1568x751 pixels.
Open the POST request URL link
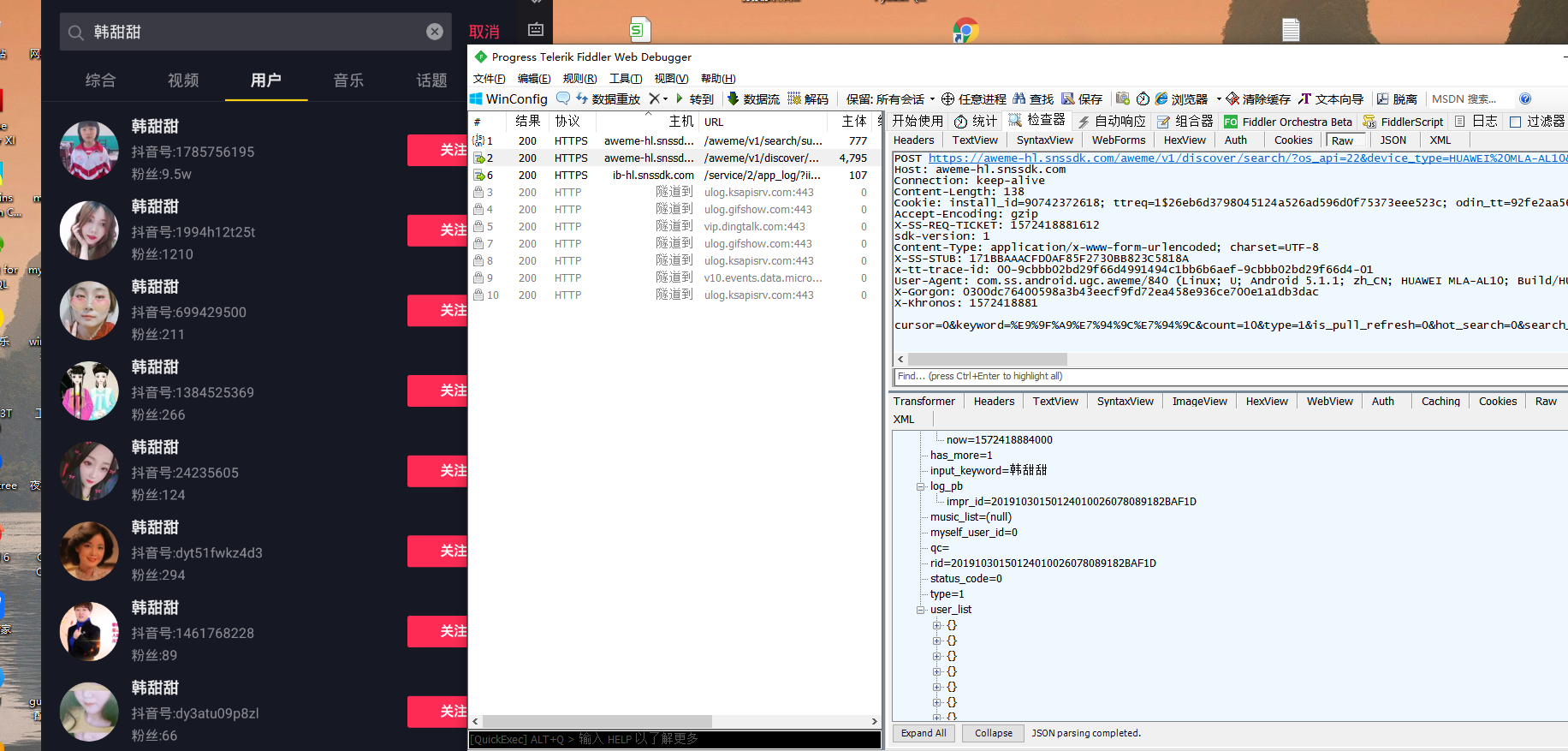pyautogui.click(x=1248, y=158)
